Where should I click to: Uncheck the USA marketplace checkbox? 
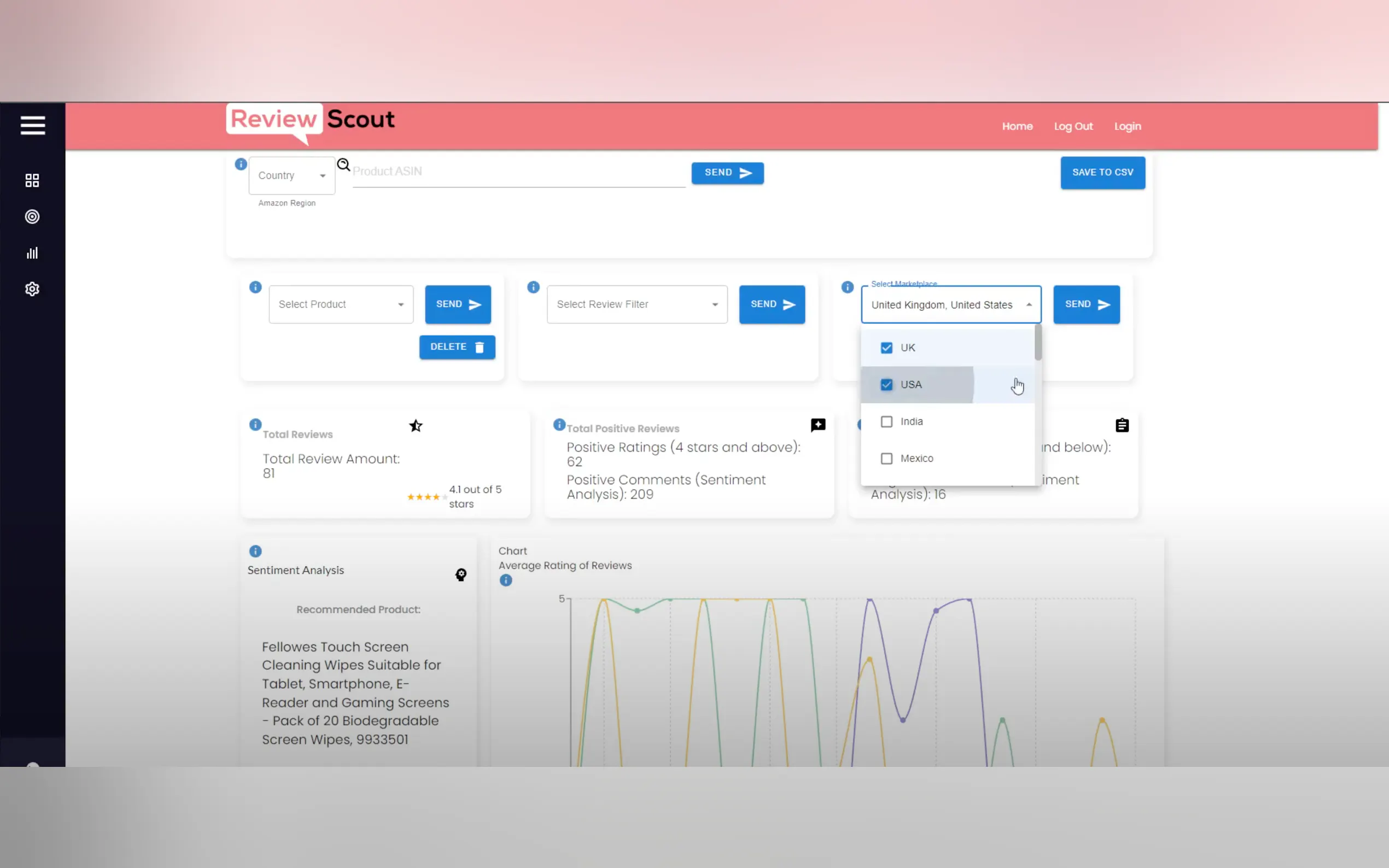[886, 385]
